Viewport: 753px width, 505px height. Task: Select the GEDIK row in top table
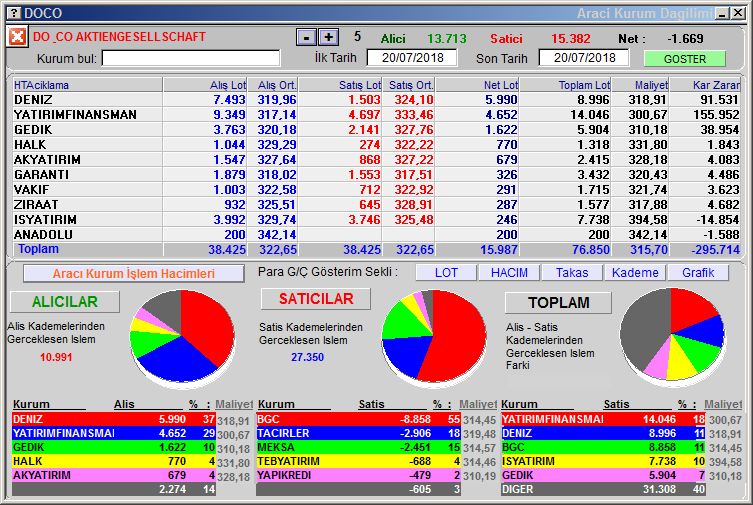pos(376,130)
